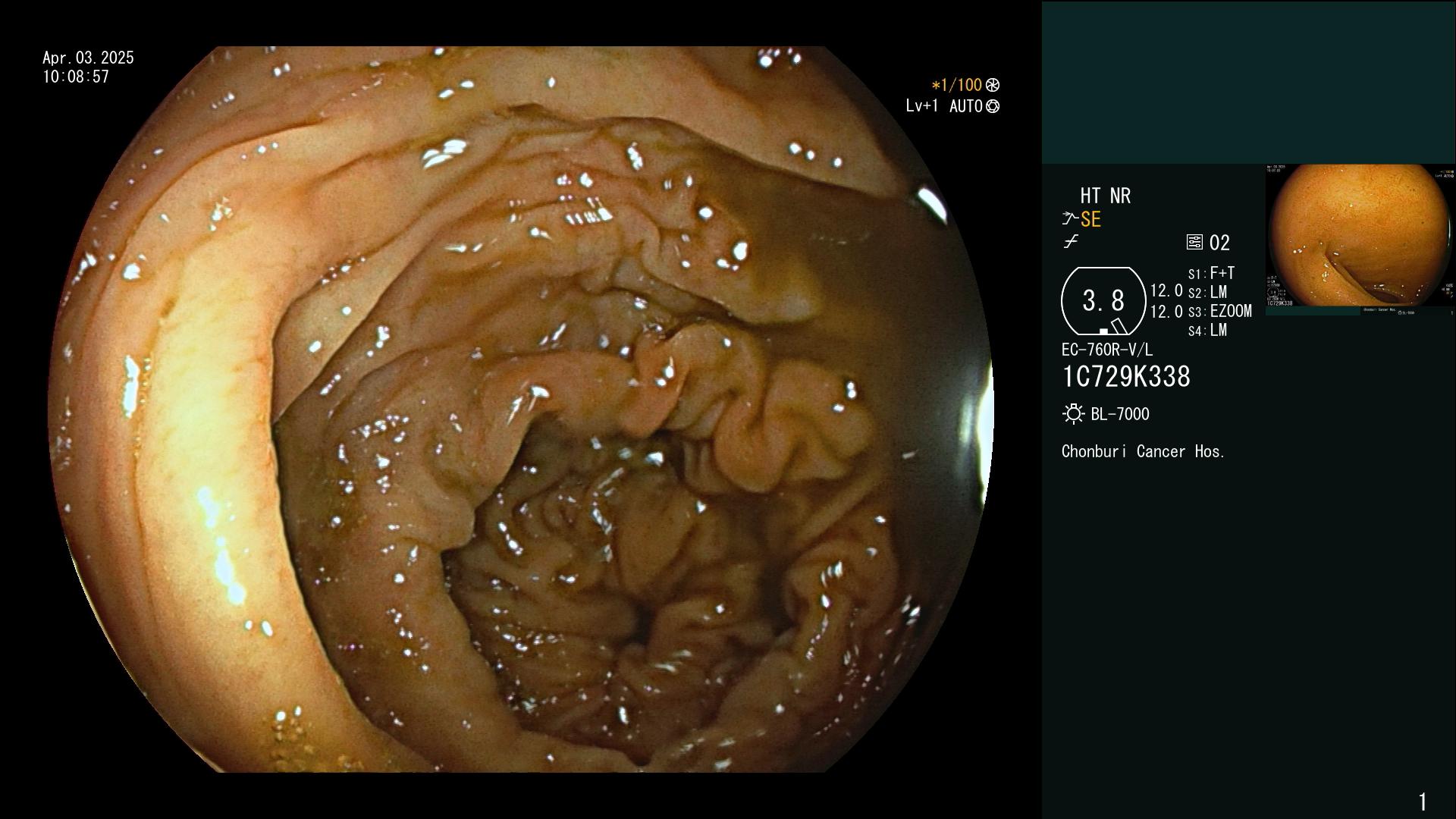Click the scope model EC-760R-V/L
The height and width of the screenshot is (819, 1456).
tap(1107, 350)
